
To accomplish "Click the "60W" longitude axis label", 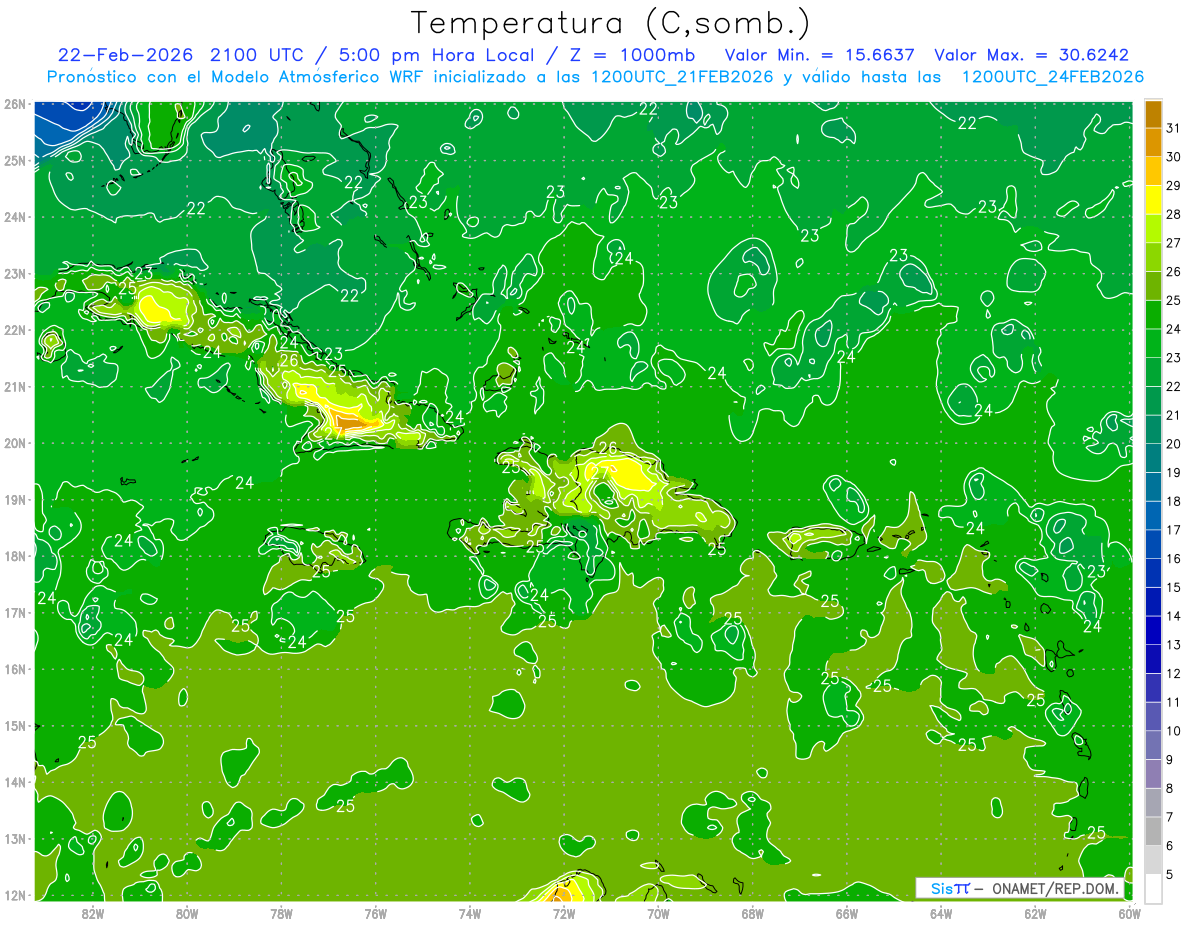I will [1130, 913].
